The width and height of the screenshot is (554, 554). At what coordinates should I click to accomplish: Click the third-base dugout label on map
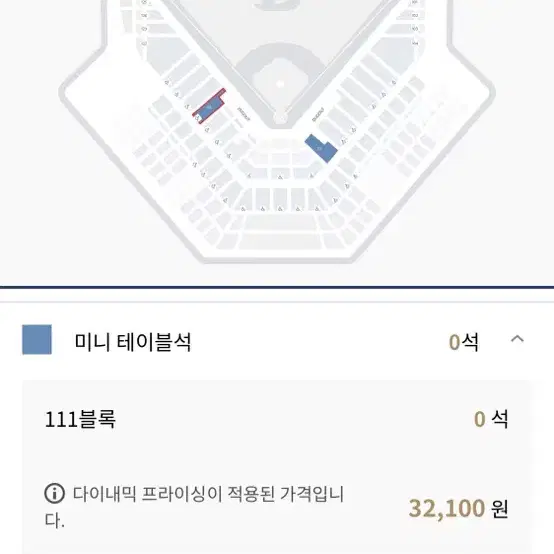[243, 114]
